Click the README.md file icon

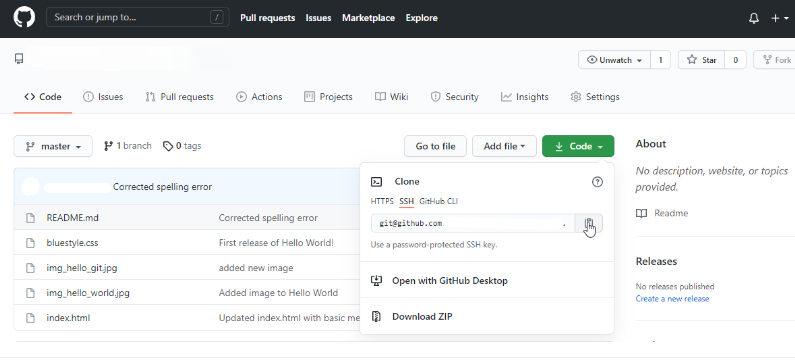(30, 218)
